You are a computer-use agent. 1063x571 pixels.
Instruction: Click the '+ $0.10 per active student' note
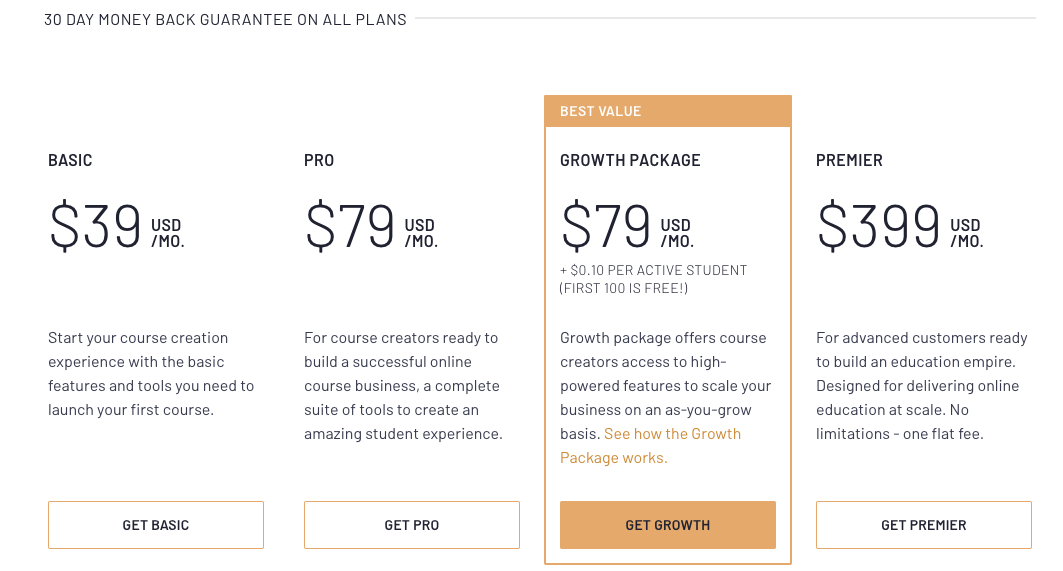click(653, 270)
